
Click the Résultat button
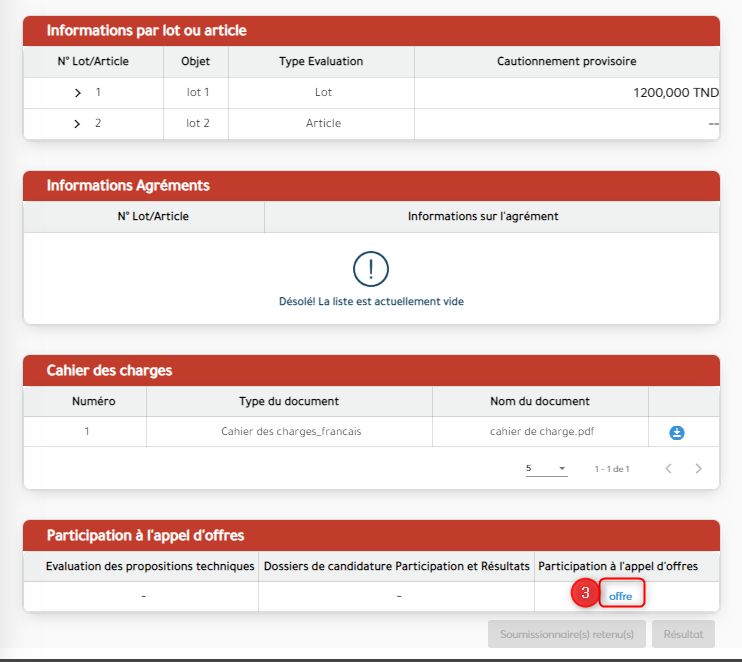click(x=683, y=634)
